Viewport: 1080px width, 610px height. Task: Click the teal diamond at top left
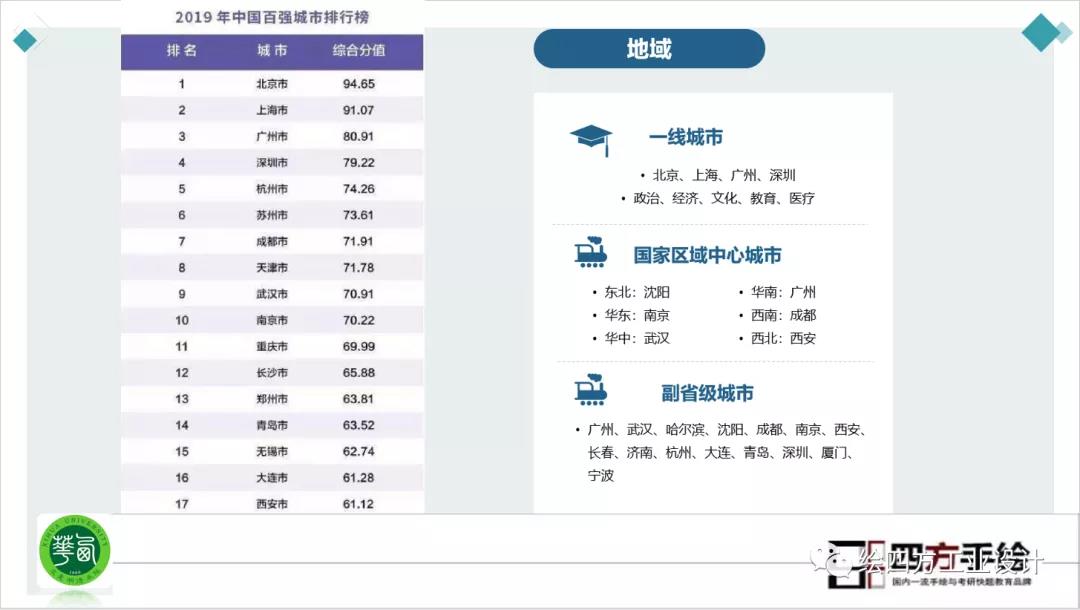coord(25,40)
